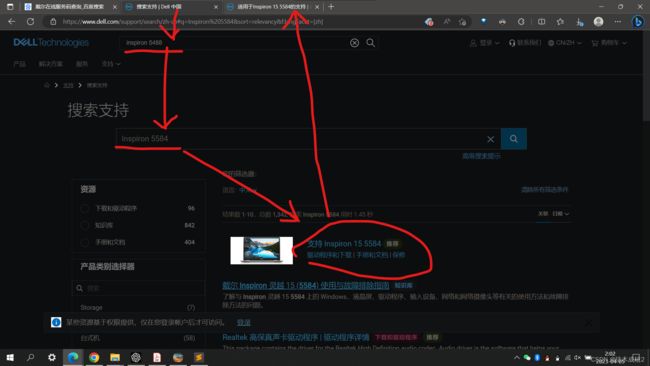Clear the header search with the circled X

(x=354, y=43)
